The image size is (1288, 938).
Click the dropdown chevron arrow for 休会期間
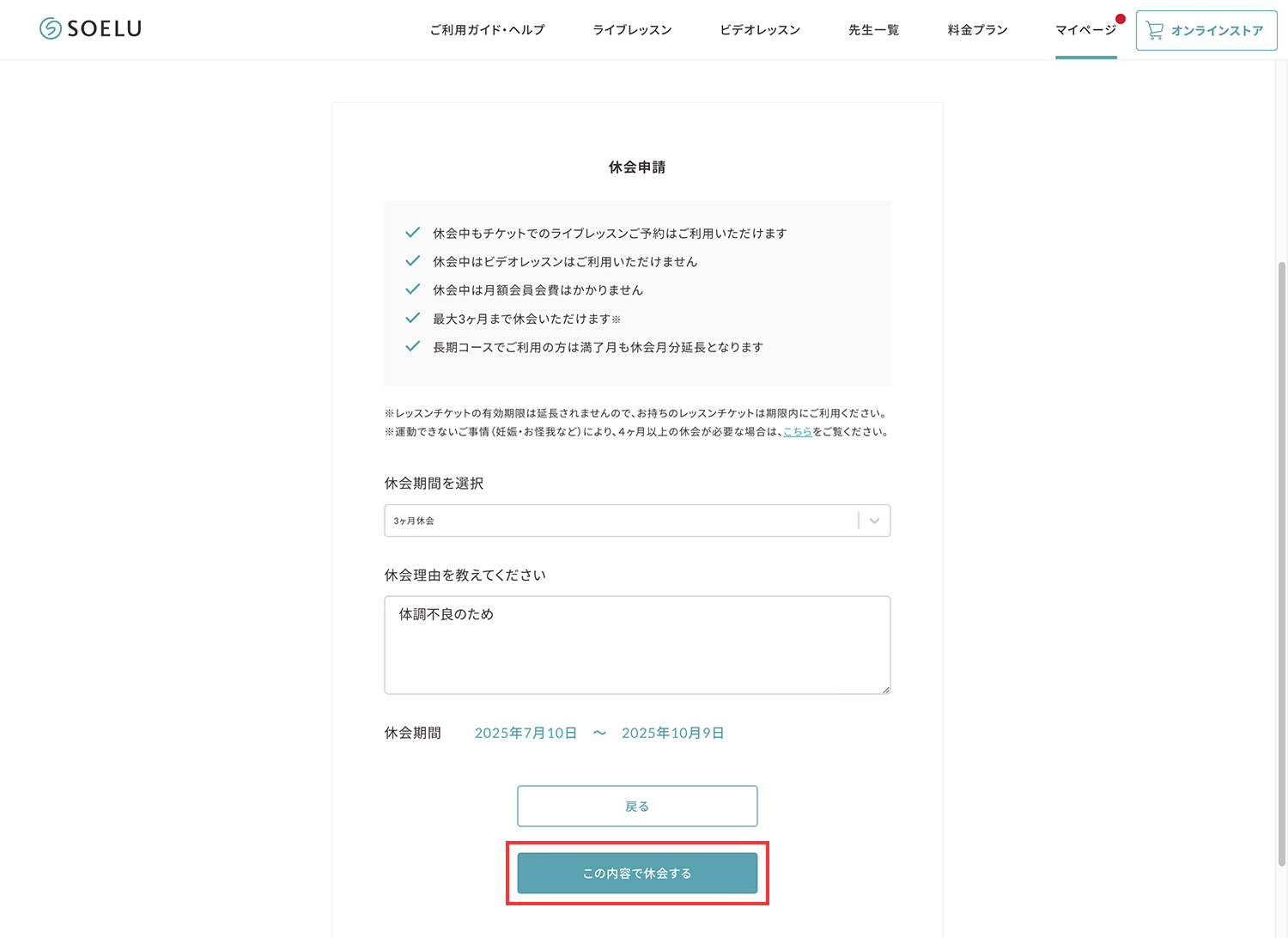[874, 521]
